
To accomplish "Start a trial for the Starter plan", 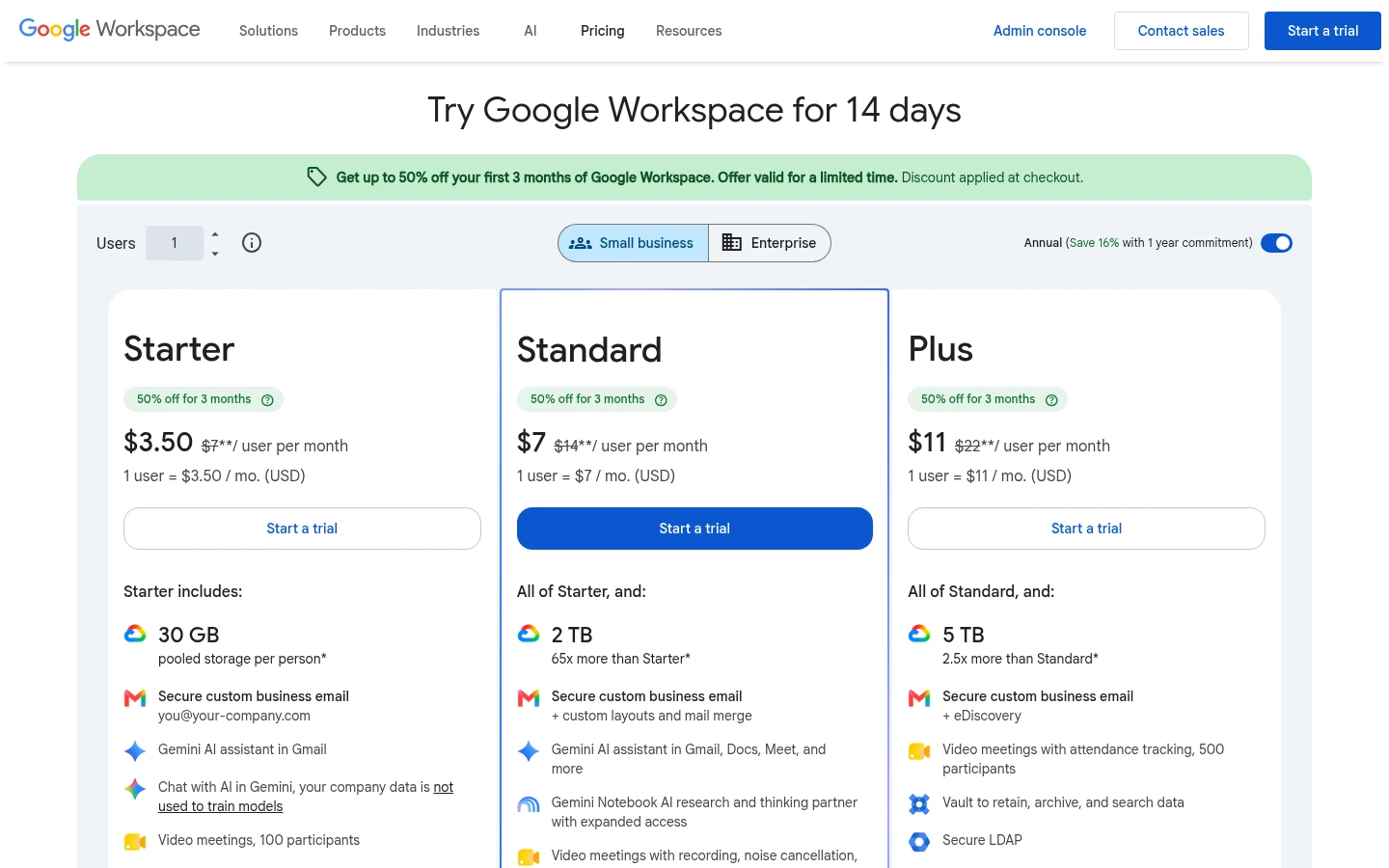I will point(302,529).
